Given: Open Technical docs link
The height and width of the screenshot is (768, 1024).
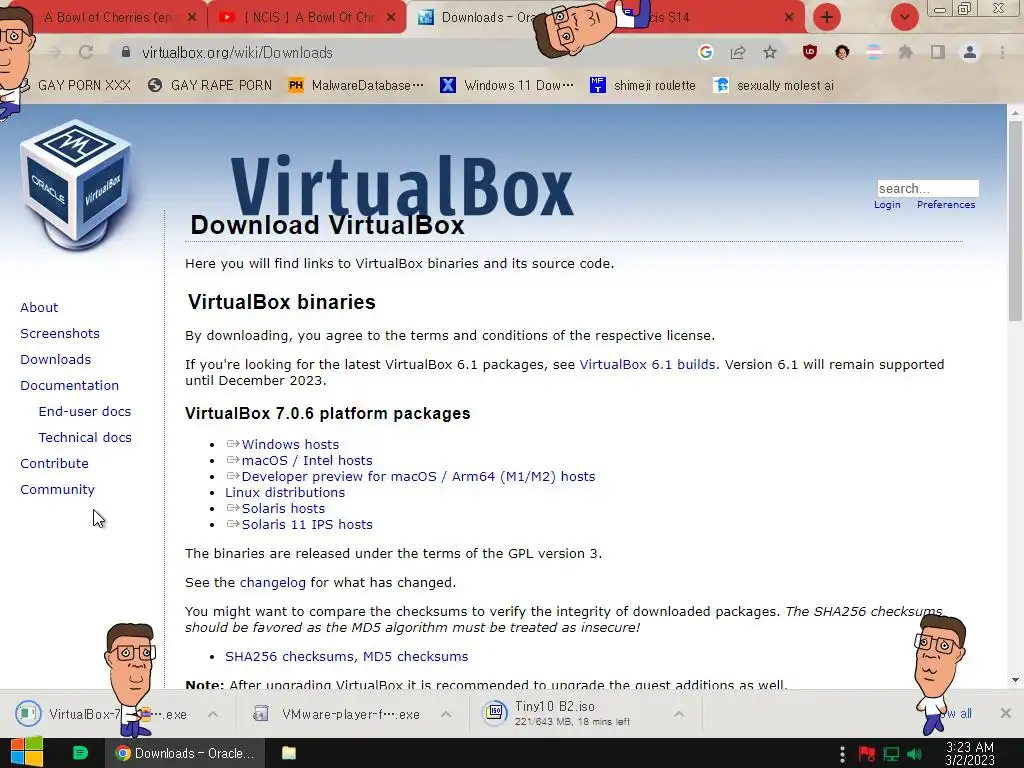Looking at the screenshot, I should (85, 438).
